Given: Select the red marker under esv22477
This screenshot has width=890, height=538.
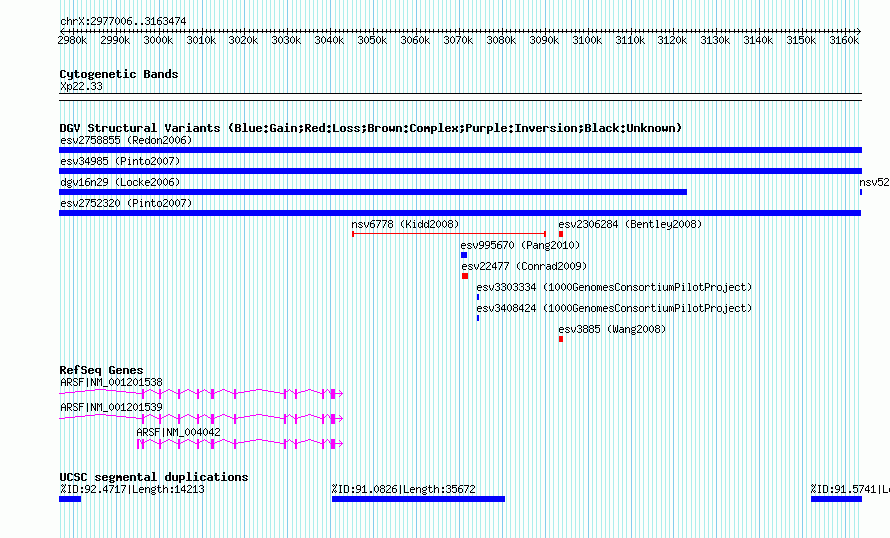Looking at the screenshot, I should [x=465, y=276].
